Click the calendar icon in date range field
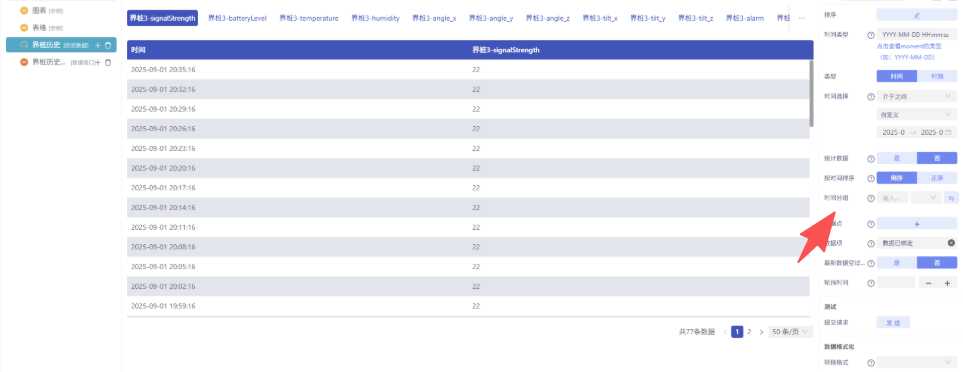Screen dimensions: 963x372 (x=948, y=132)
